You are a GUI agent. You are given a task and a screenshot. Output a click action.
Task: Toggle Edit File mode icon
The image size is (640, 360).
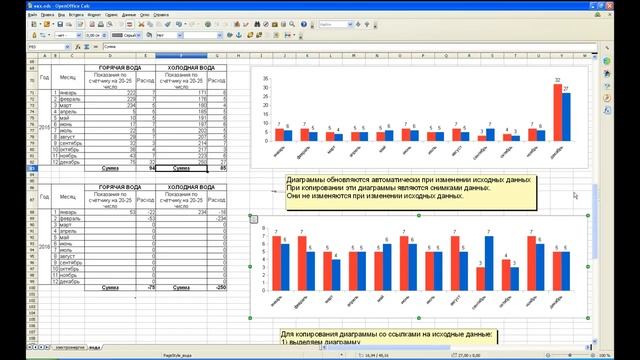coord(80,24)
